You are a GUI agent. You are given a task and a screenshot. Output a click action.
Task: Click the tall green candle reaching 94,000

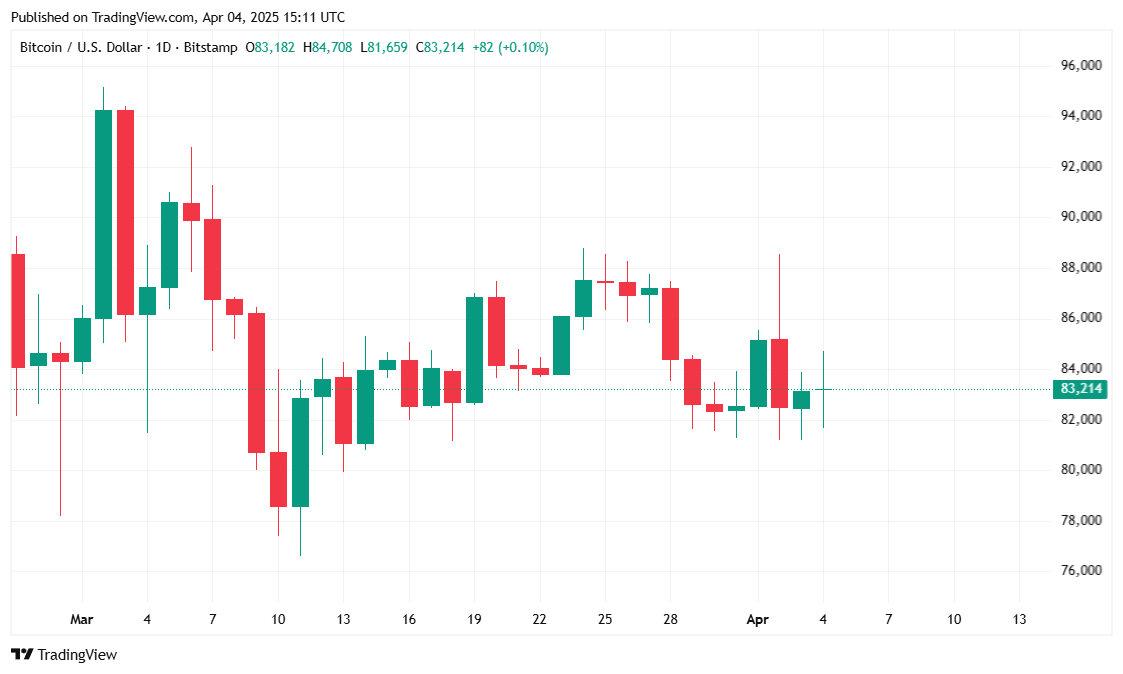[103, 214]
